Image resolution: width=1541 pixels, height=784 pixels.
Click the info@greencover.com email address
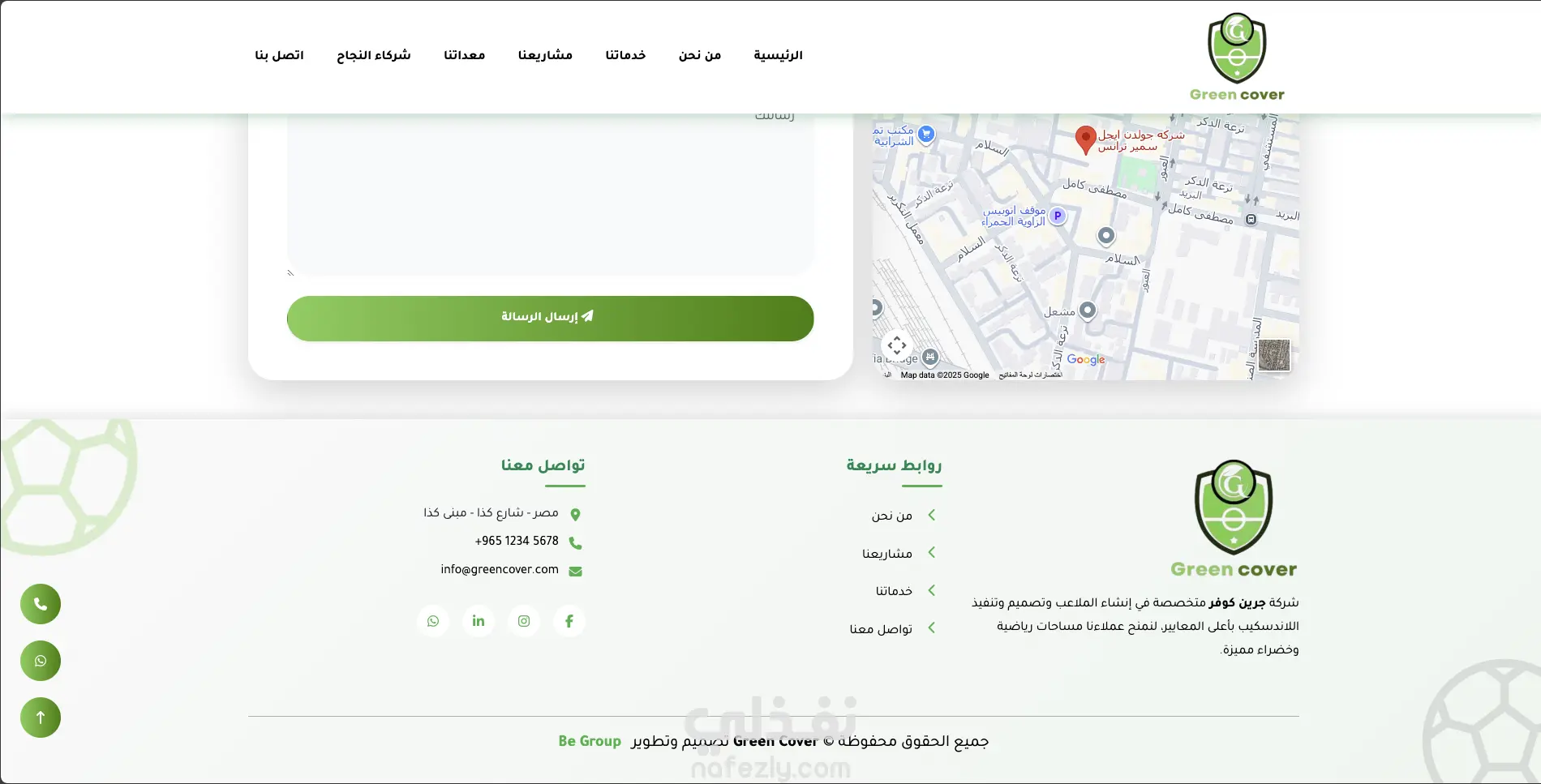(x=500, y=569)
